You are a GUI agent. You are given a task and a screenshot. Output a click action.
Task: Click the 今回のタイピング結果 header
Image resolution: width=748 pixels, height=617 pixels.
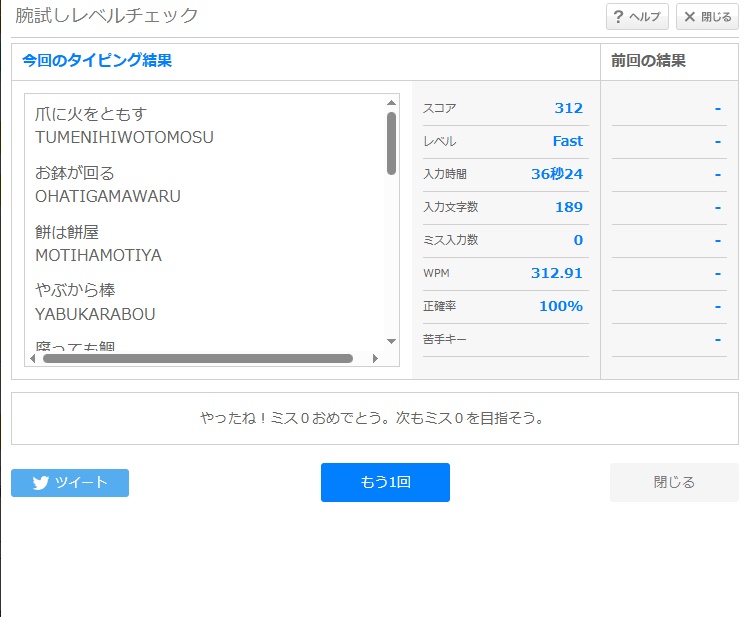pyautogui.click(x=97, y=61)
